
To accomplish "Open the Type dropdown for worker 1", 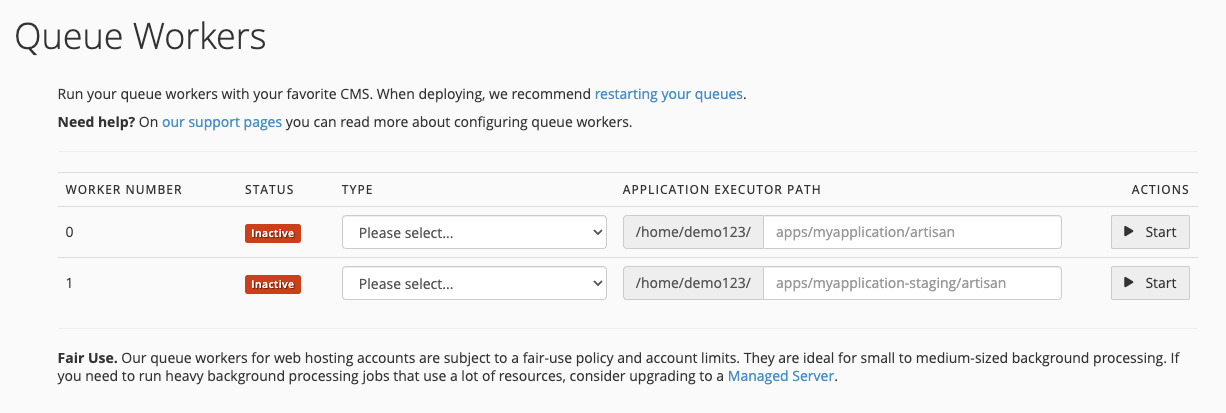I will click(x=474, y=283).
